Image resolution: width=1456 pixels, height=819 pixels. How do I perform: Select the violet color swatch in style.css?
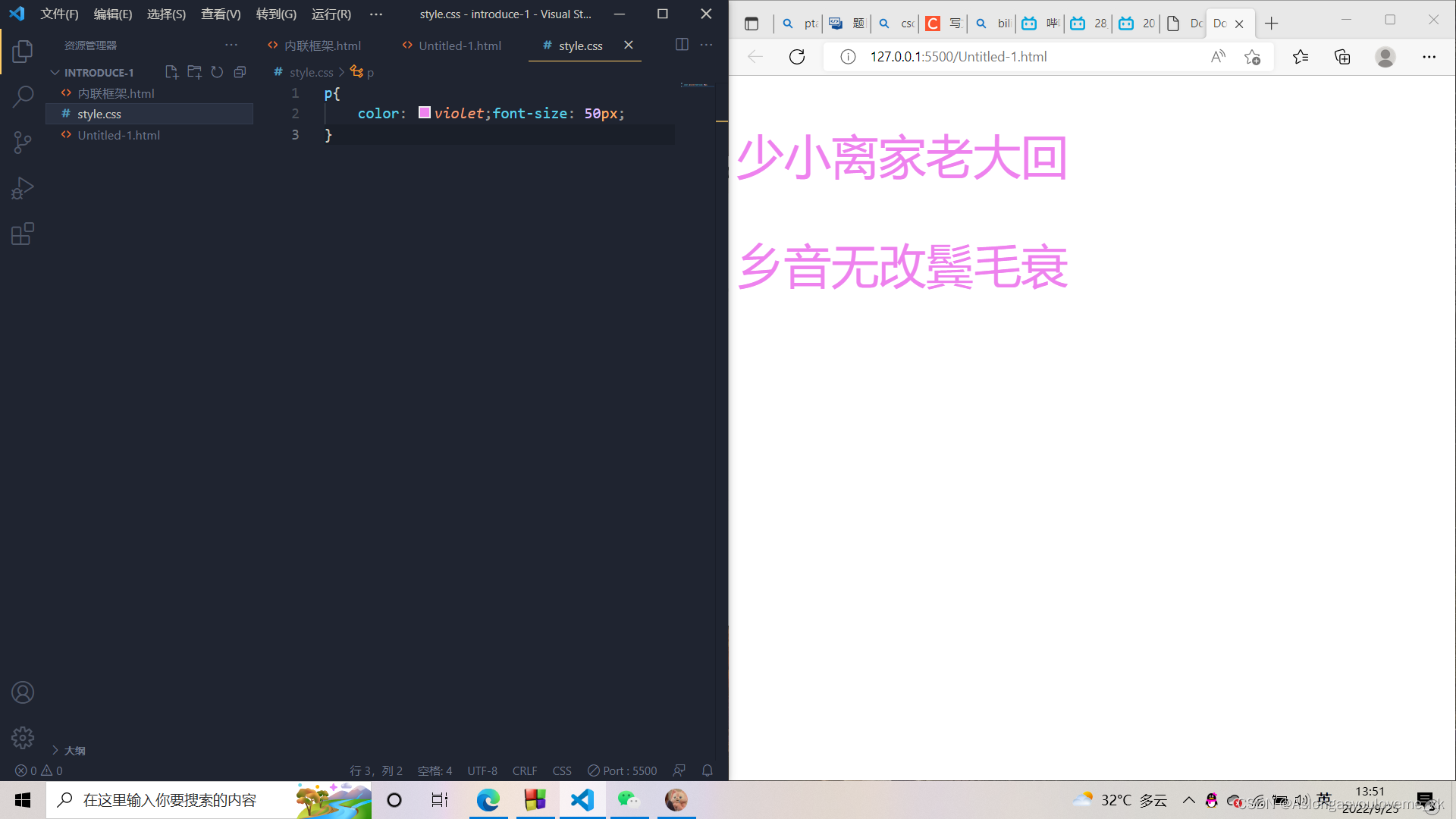coord(425,112)
